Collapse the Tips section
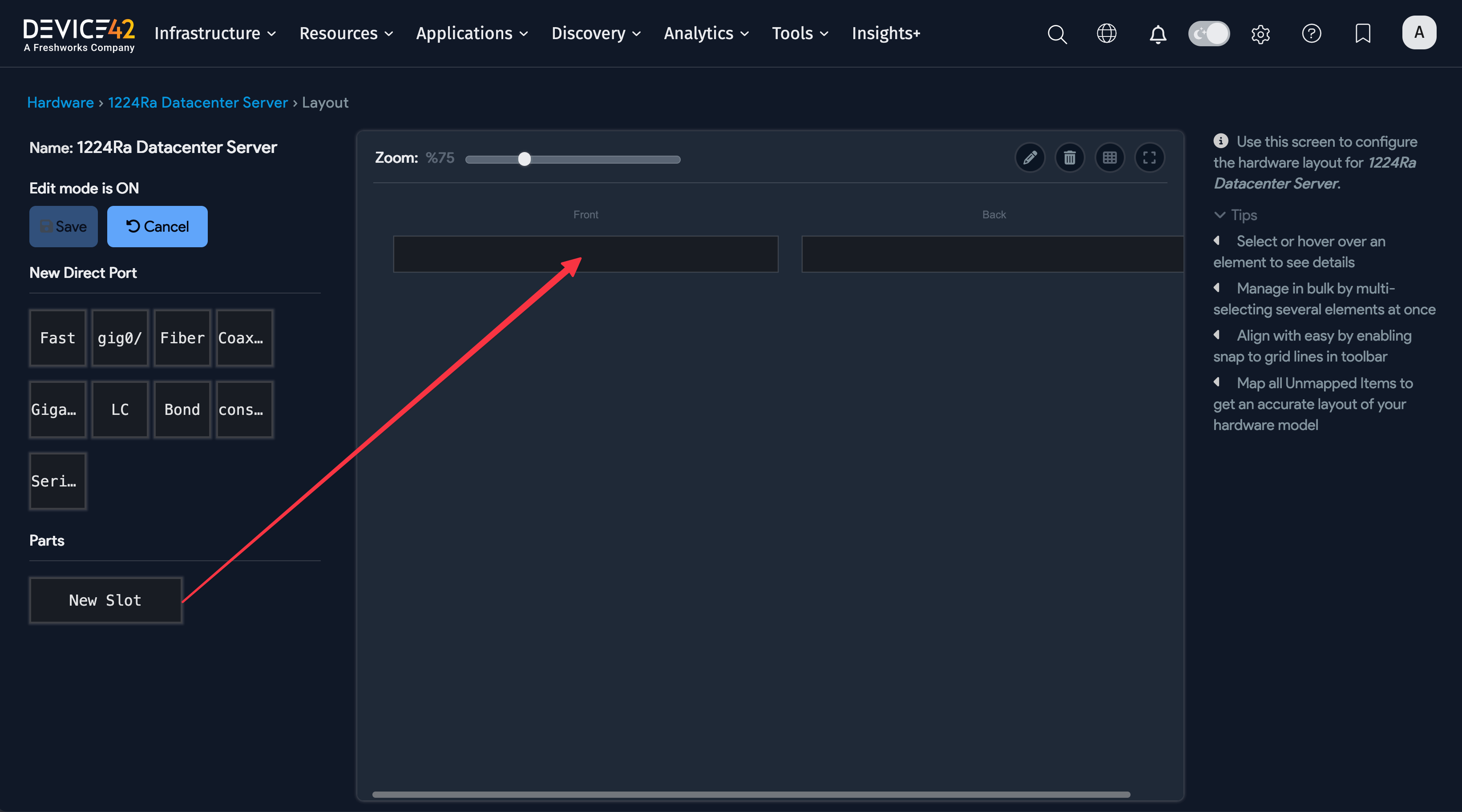The height and width of the screenshot is (812, 1462). click(1236, 215)
